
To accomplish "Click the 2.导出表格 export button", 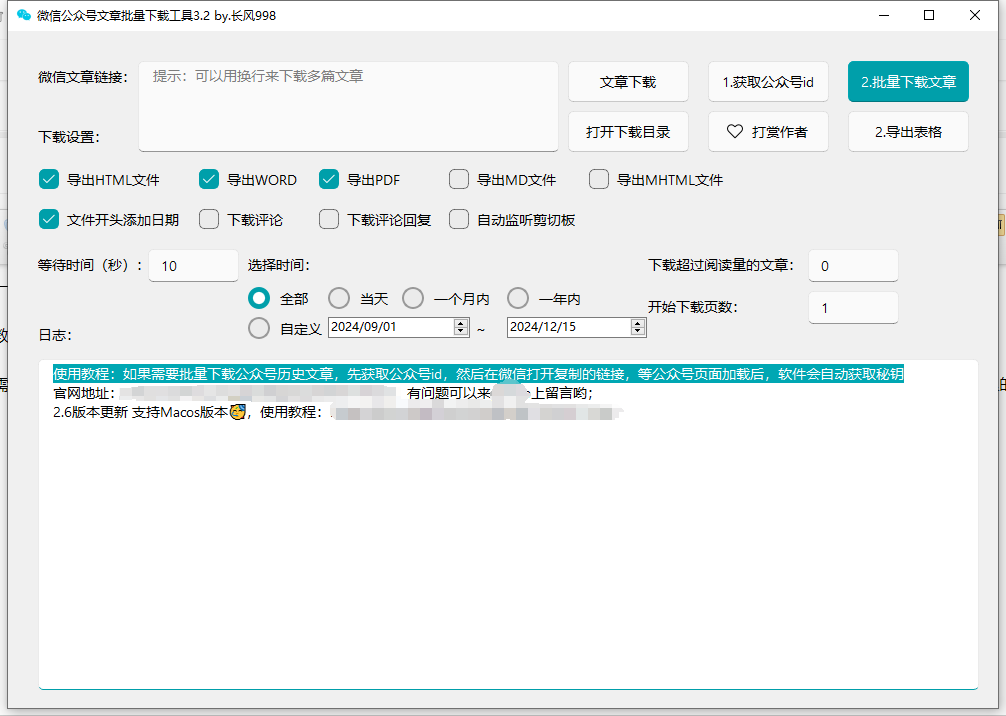I will tap(908, 131).
